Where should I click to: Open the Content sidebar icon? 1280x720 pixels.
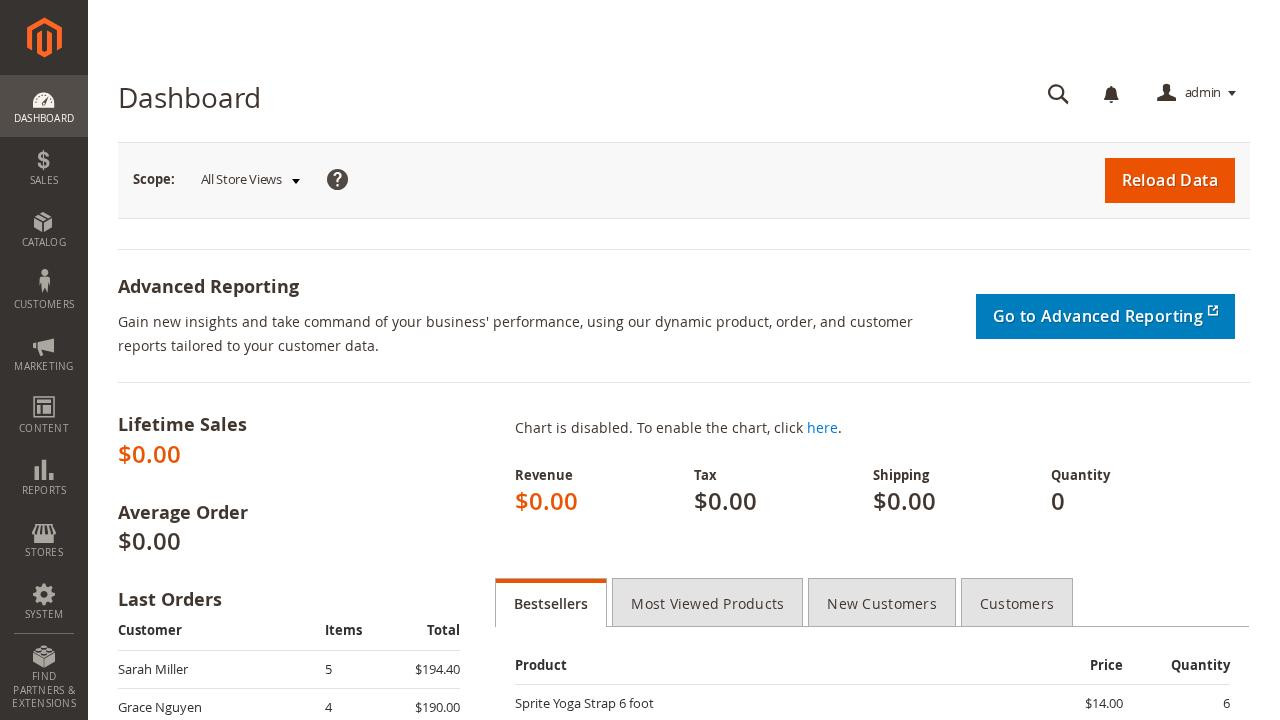(x=43, y=407)
